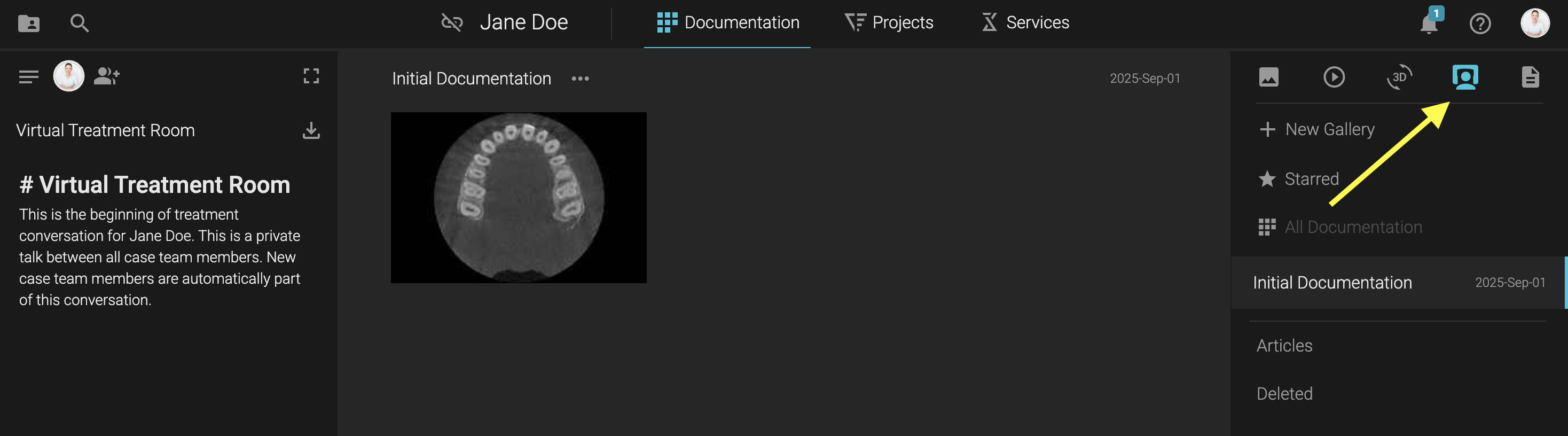Expand the chat panel to fullscreen

[x=311, y=76]
